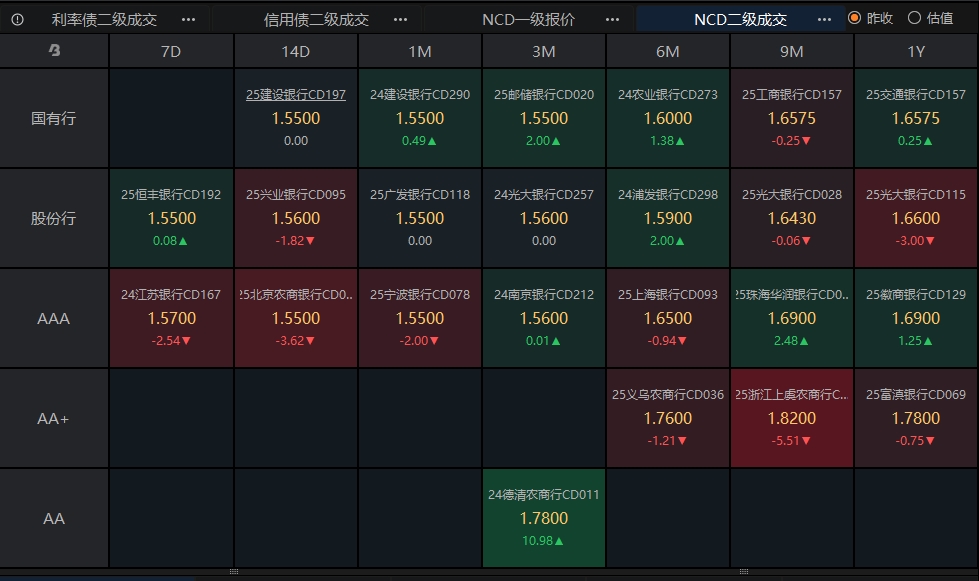
Task: Click the 14D column header
Action: [295, 51]
